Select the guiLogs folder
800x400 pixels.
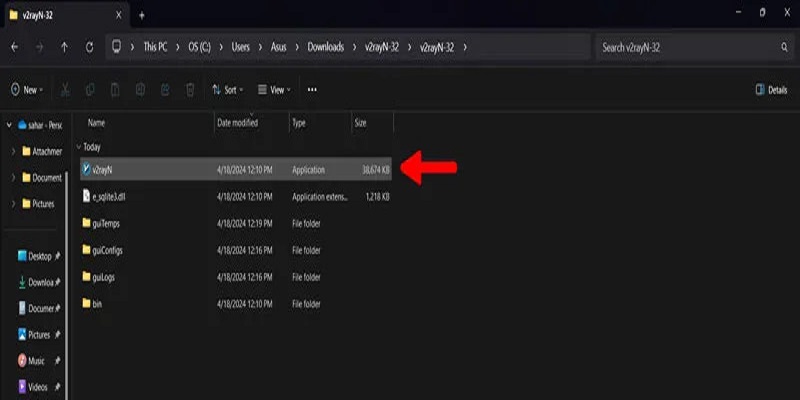pos(236,277)
